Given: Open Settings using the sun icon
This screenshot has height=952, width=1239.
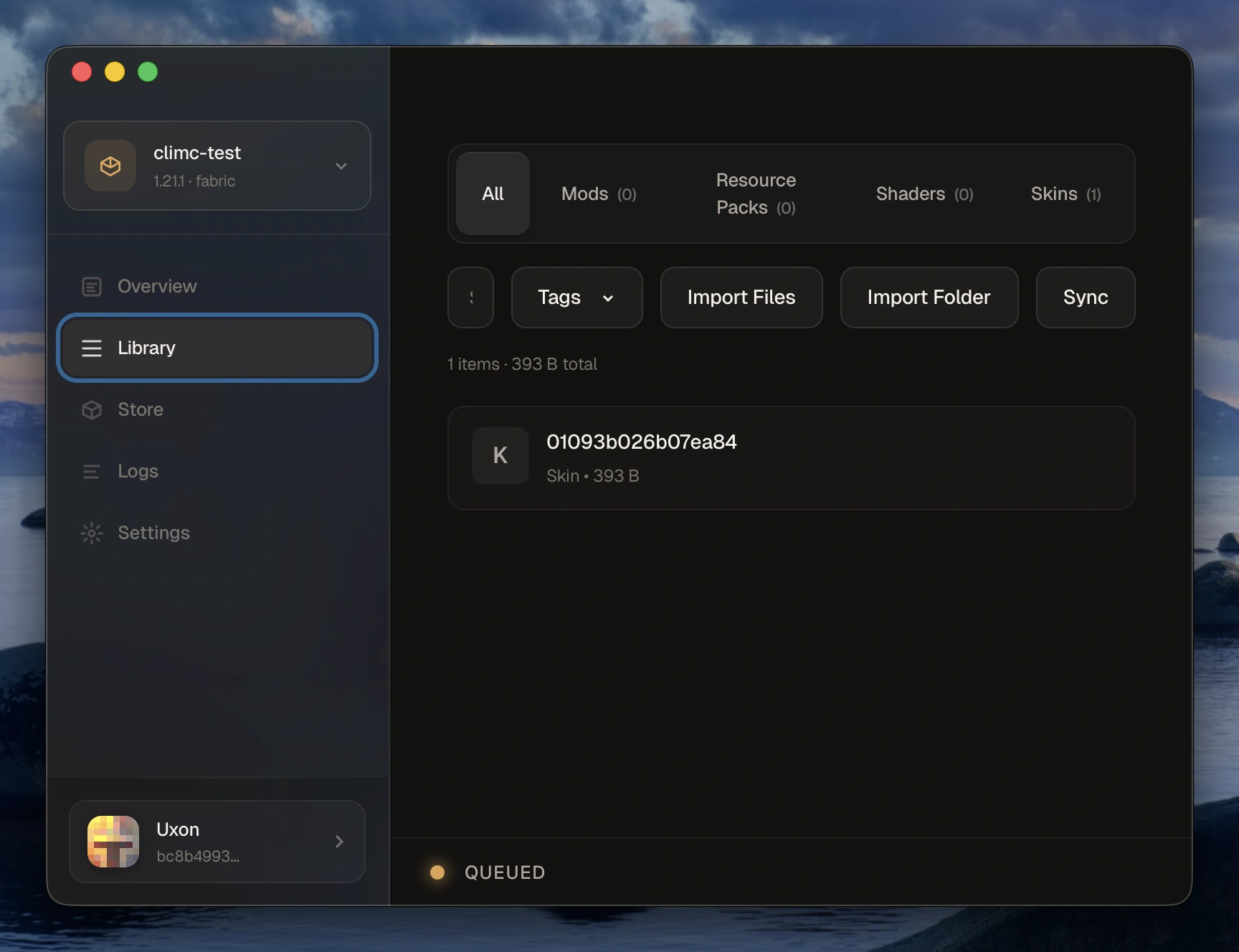Looking at the screenshot, I should (92, 533).
